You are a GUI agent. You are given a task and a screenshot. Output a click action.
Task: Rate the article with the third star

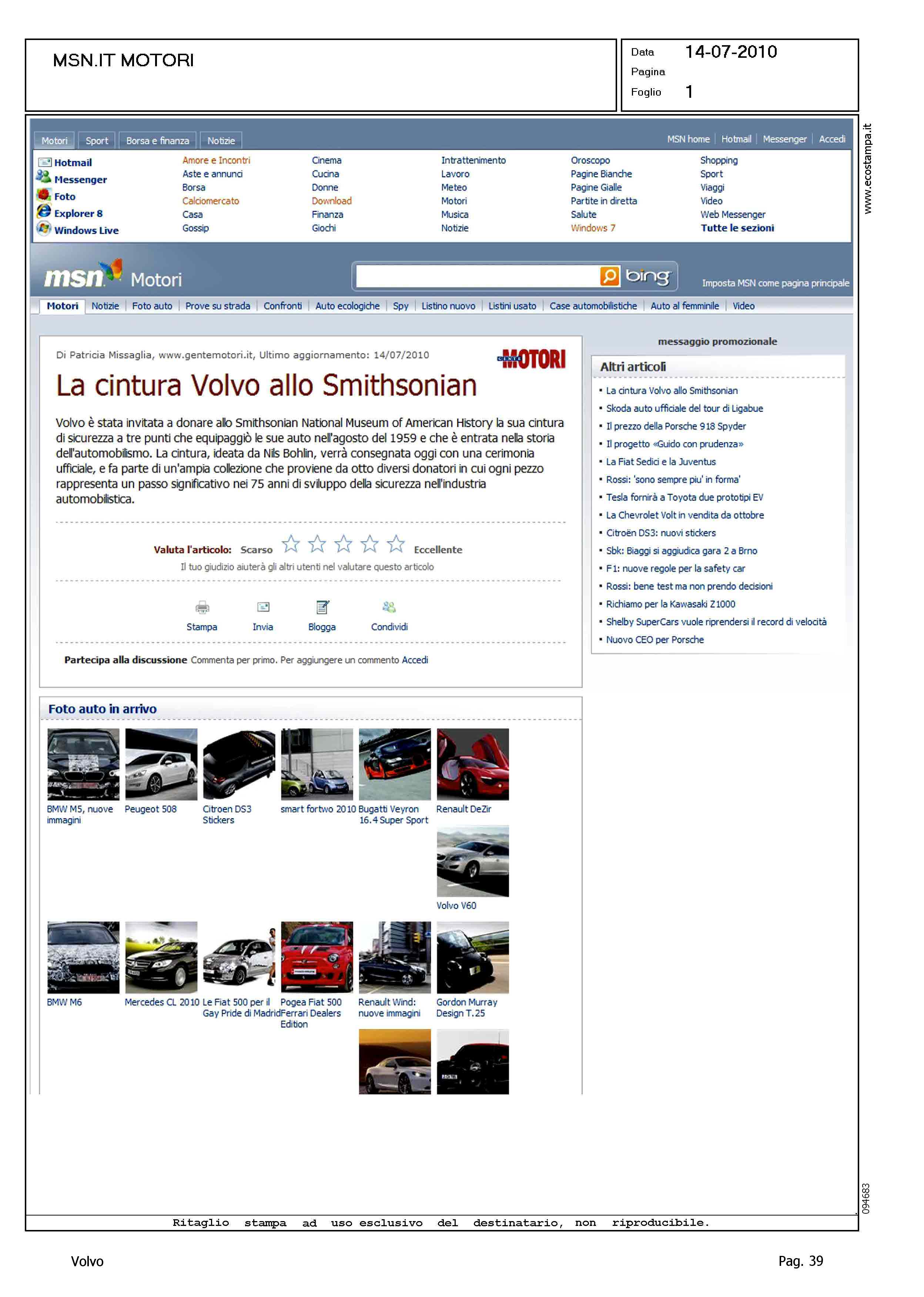pyautogui.click(x=343, y=544)
